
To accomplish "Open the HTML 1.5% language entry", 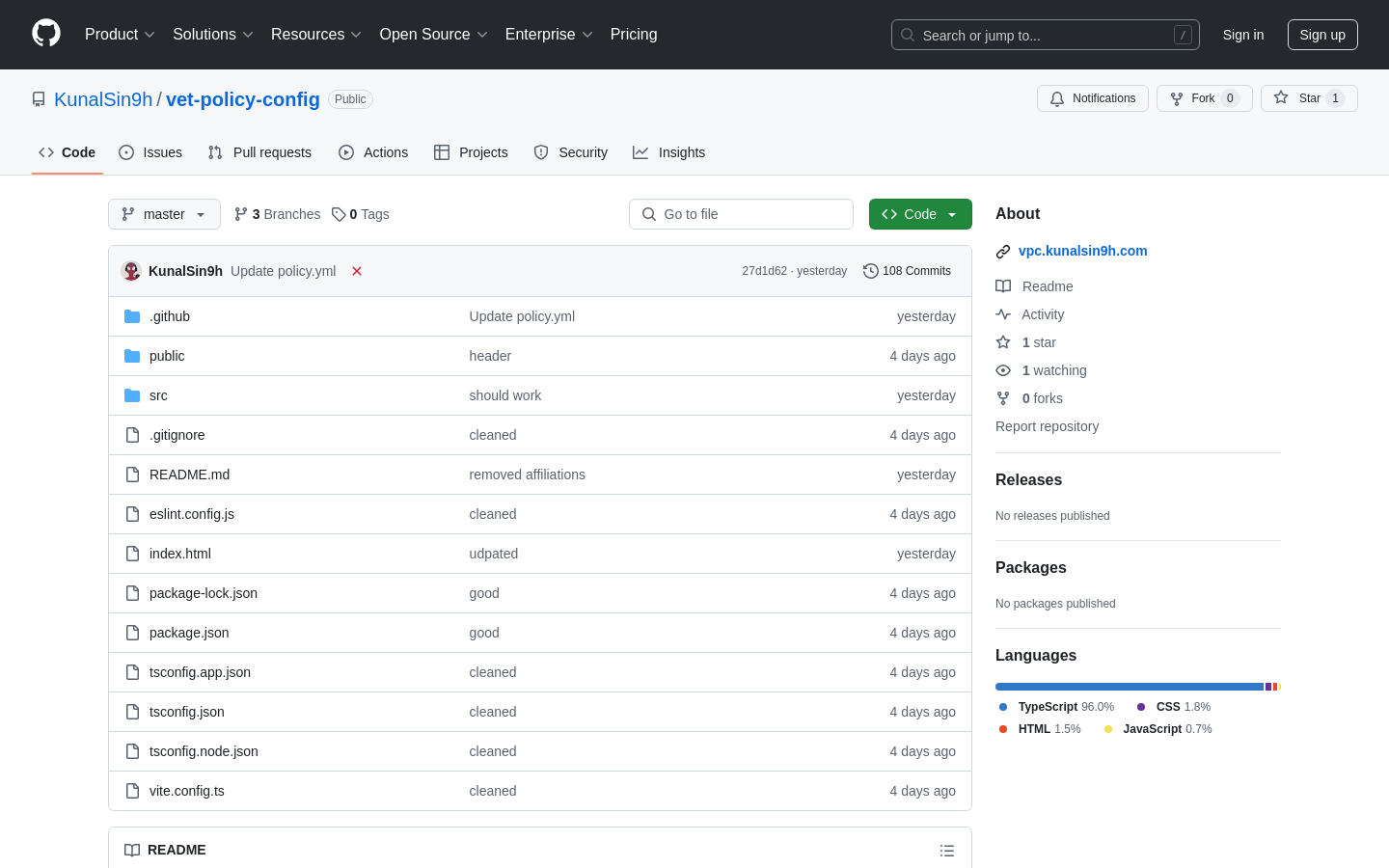I will (1040, 729).
